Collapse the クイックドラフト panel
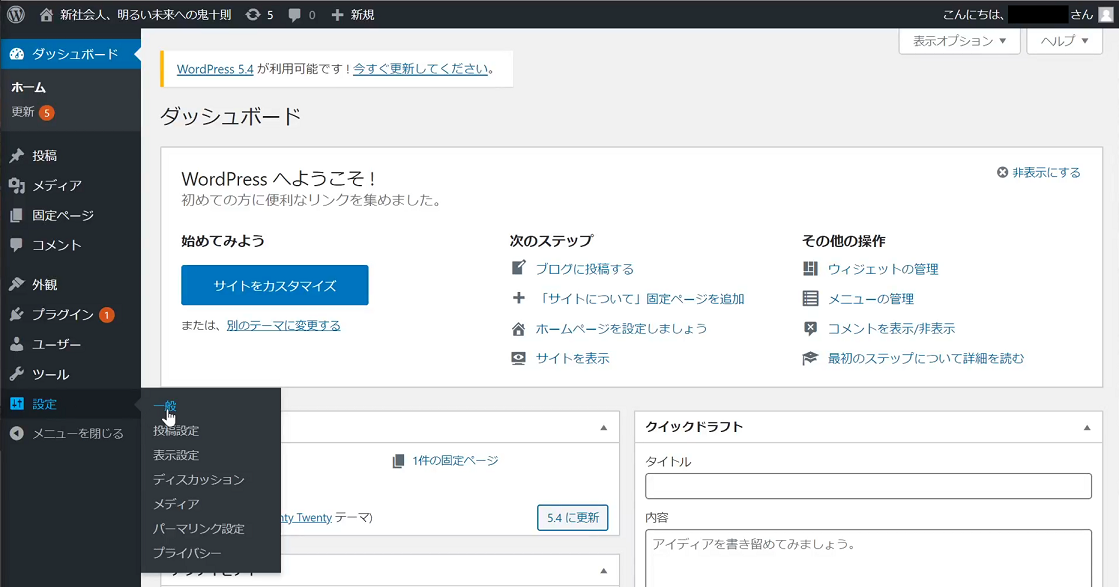 [x=1087, y=427]
